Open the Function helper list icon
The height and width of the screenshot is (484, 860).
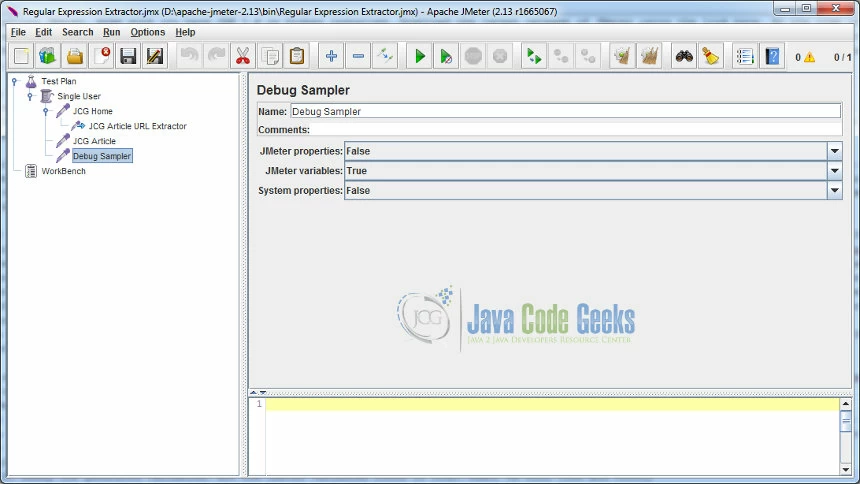745,56
